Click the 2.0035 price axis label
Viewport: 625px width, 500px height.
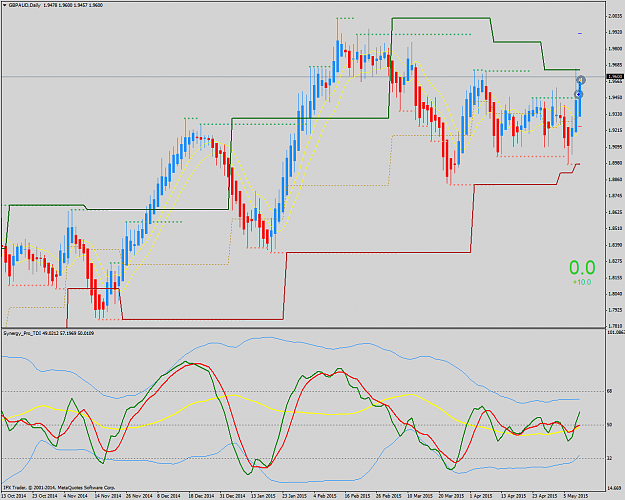pyautogui.click(x=615, y=16)
